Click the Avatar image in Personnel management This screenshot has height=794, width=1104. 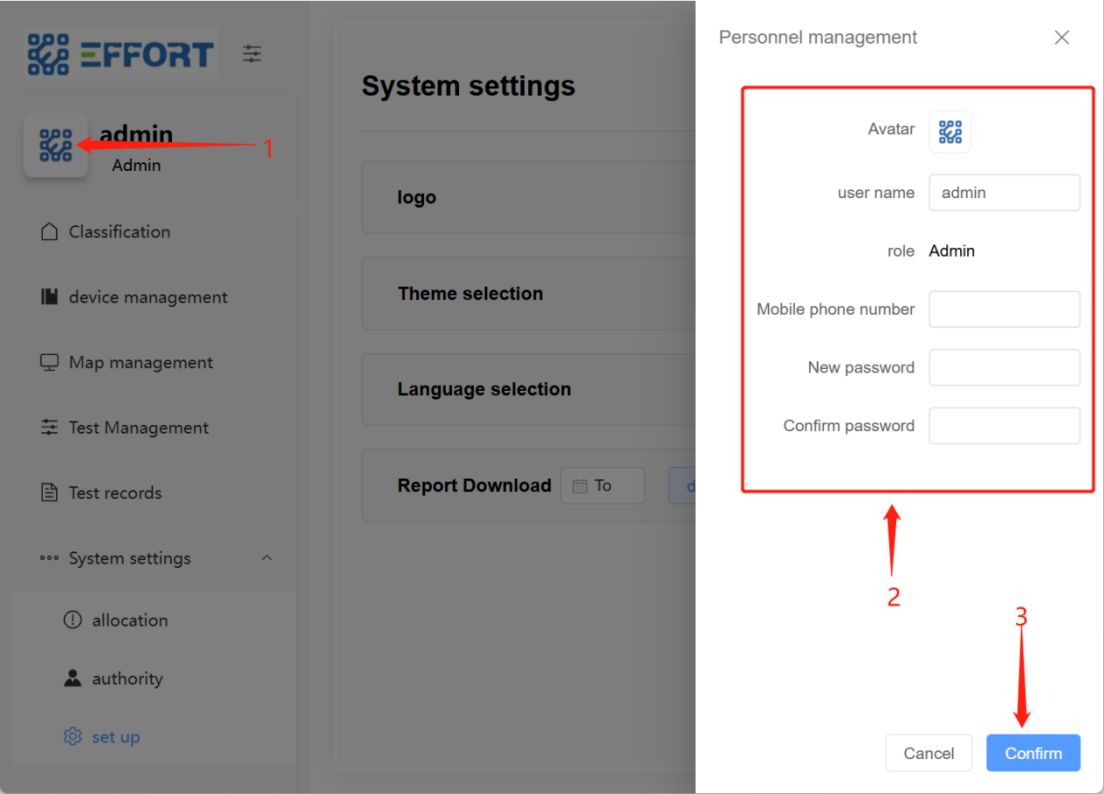pos(950,131)
